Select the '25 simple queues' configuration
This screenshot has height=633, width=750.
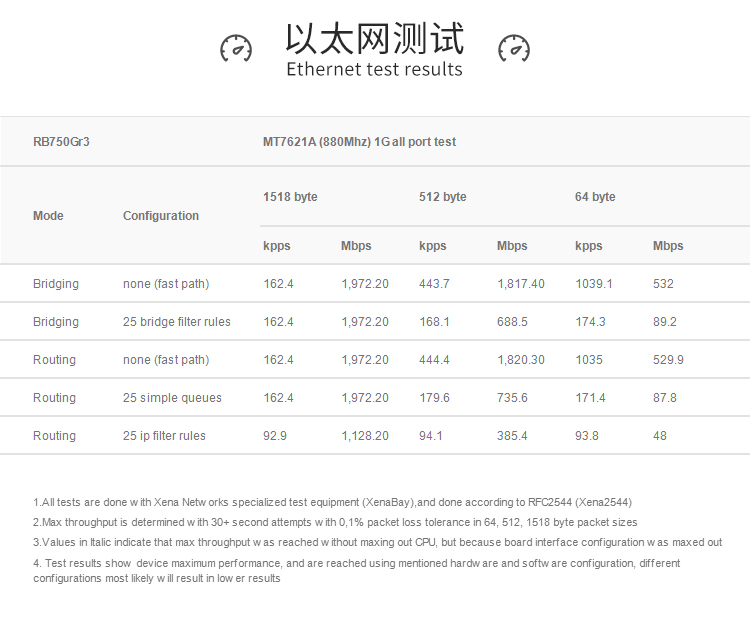pyautogui.click(x=172, y=398)
